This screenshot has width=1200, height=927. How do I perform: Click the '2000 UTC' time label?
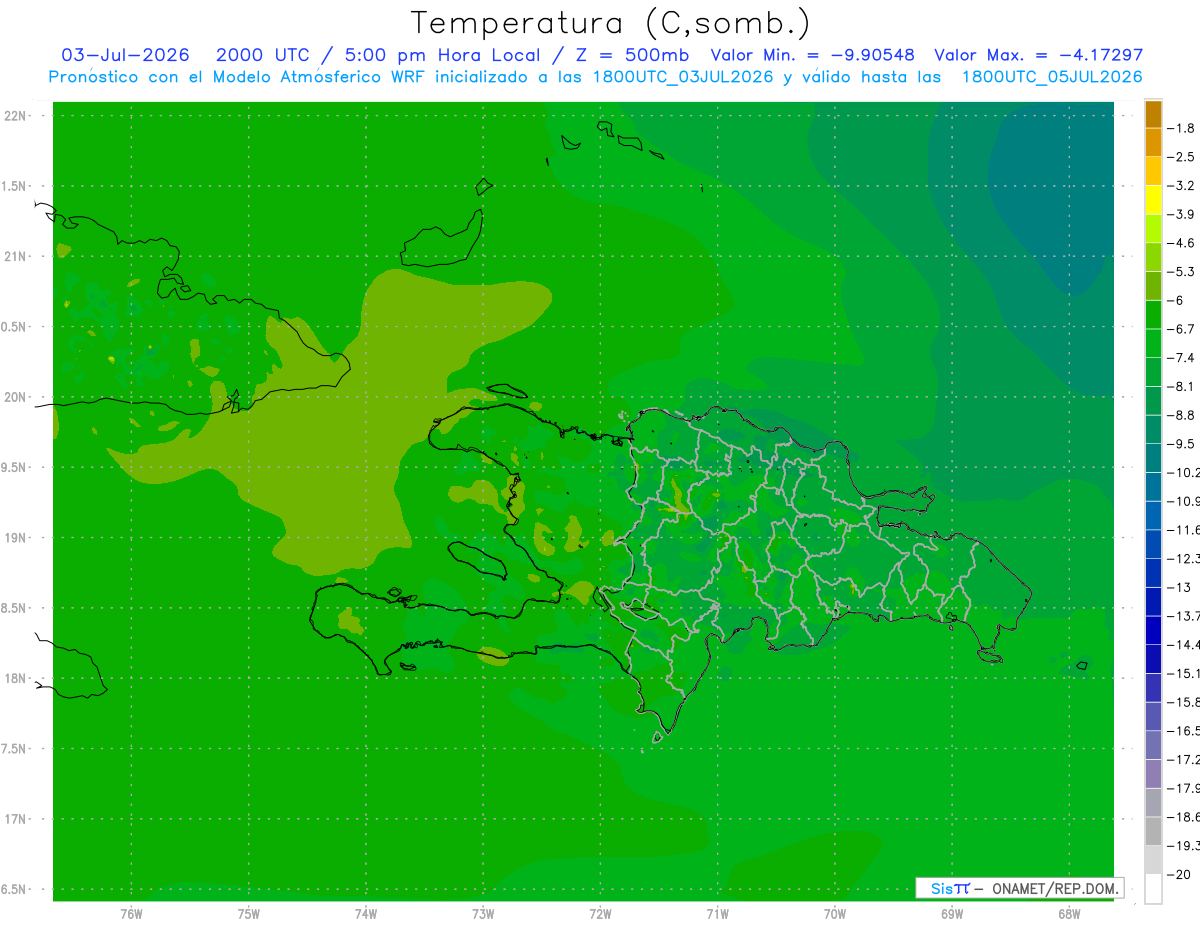coord(263,55)
